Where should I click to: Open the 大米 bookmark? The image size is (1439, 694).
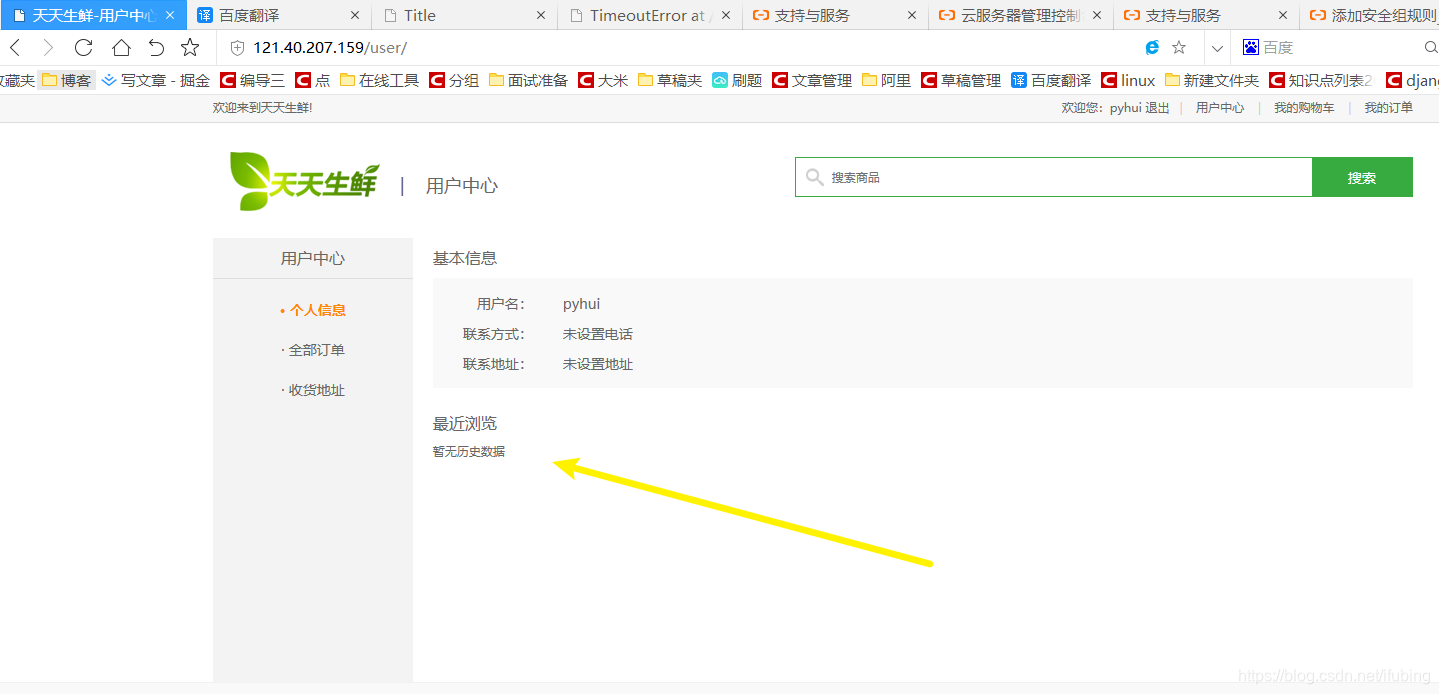click(x=603, y=80)
